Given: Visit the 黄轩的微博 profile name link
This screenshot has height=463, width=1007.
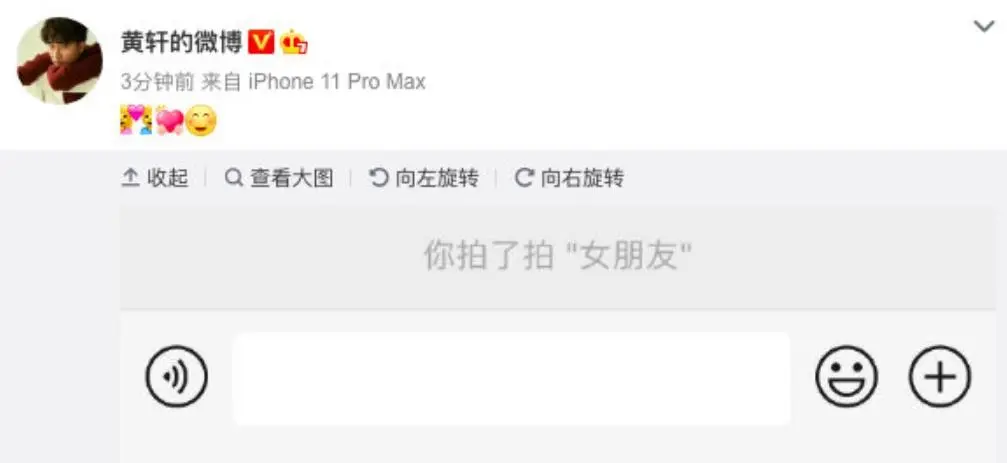Looking at the screenshot, I should tap(181, 42).
